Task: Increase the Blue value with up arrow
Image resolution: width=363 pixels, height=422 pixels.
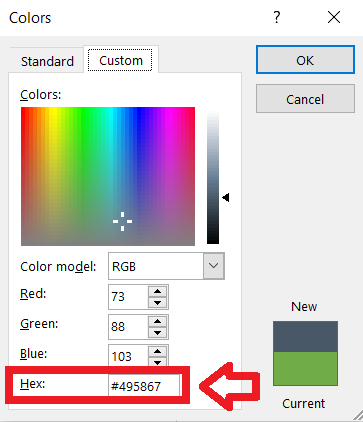Action: tap(157, 351)
